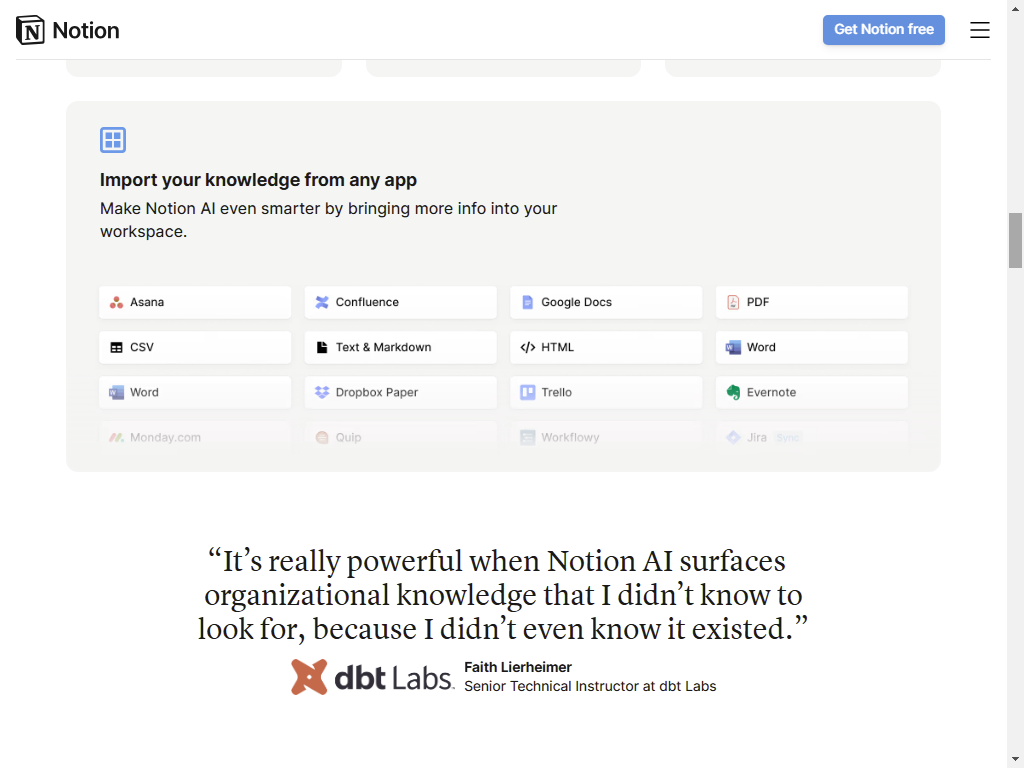Select the Text & Markdown label

383,347
